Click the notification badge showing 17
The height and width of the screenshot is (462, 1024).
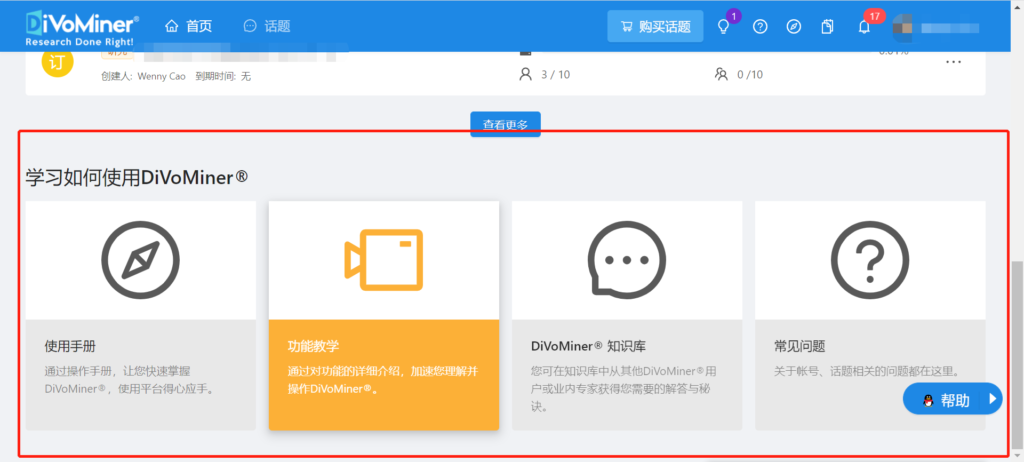coord(874,16)
